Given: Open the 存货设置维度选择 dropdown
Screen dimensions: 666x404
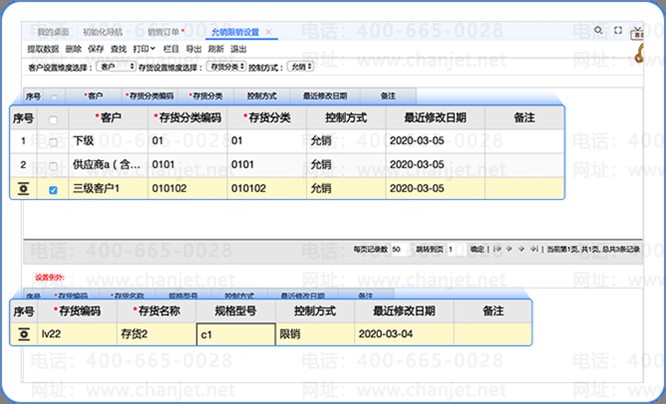Looking at the screenshot, I should pos(226,66).
